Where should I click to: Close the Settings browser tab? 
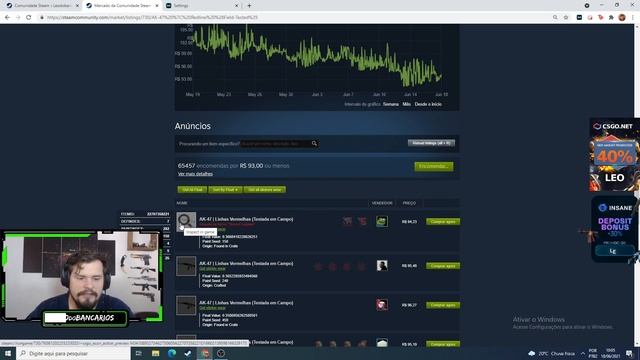pos(236,6)
